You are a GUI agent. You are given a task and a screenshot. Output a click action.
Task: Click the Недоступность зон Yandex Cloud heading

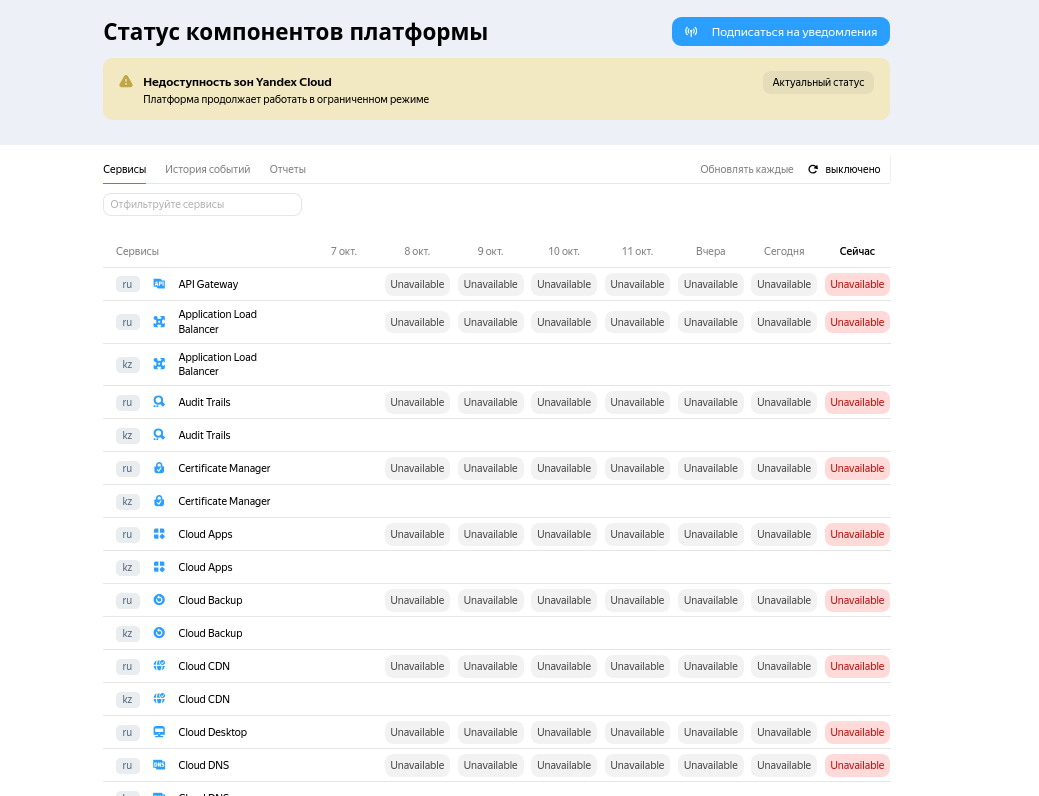[237, 82]
